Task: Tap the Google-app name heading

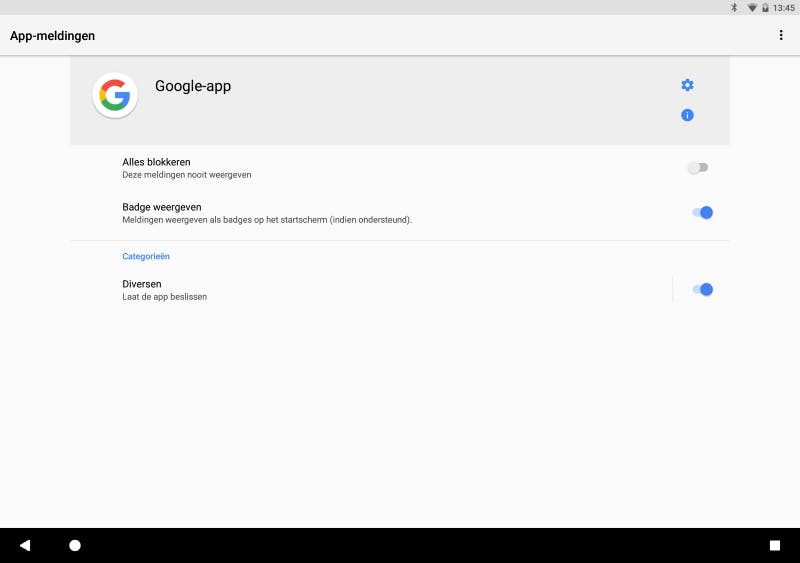Action: [193, 86]
